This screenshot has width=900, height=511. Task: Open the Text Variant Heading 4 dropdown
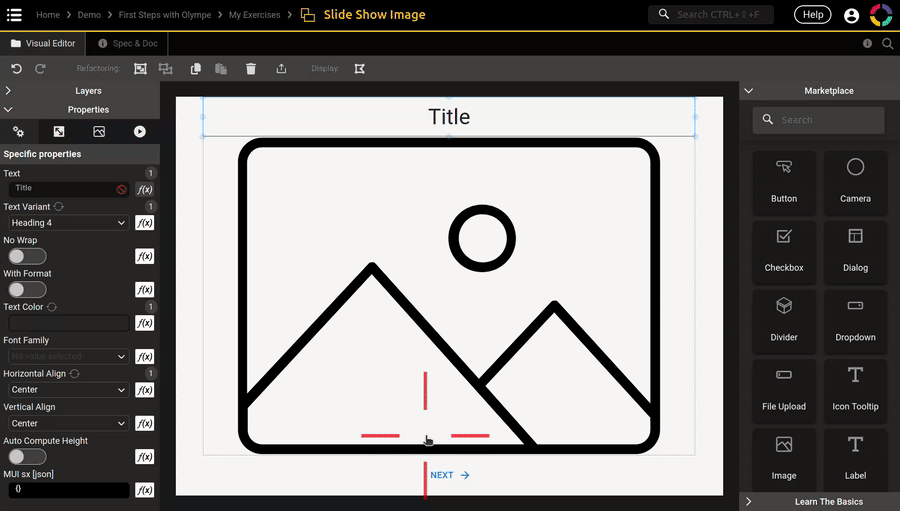point(68,223)
